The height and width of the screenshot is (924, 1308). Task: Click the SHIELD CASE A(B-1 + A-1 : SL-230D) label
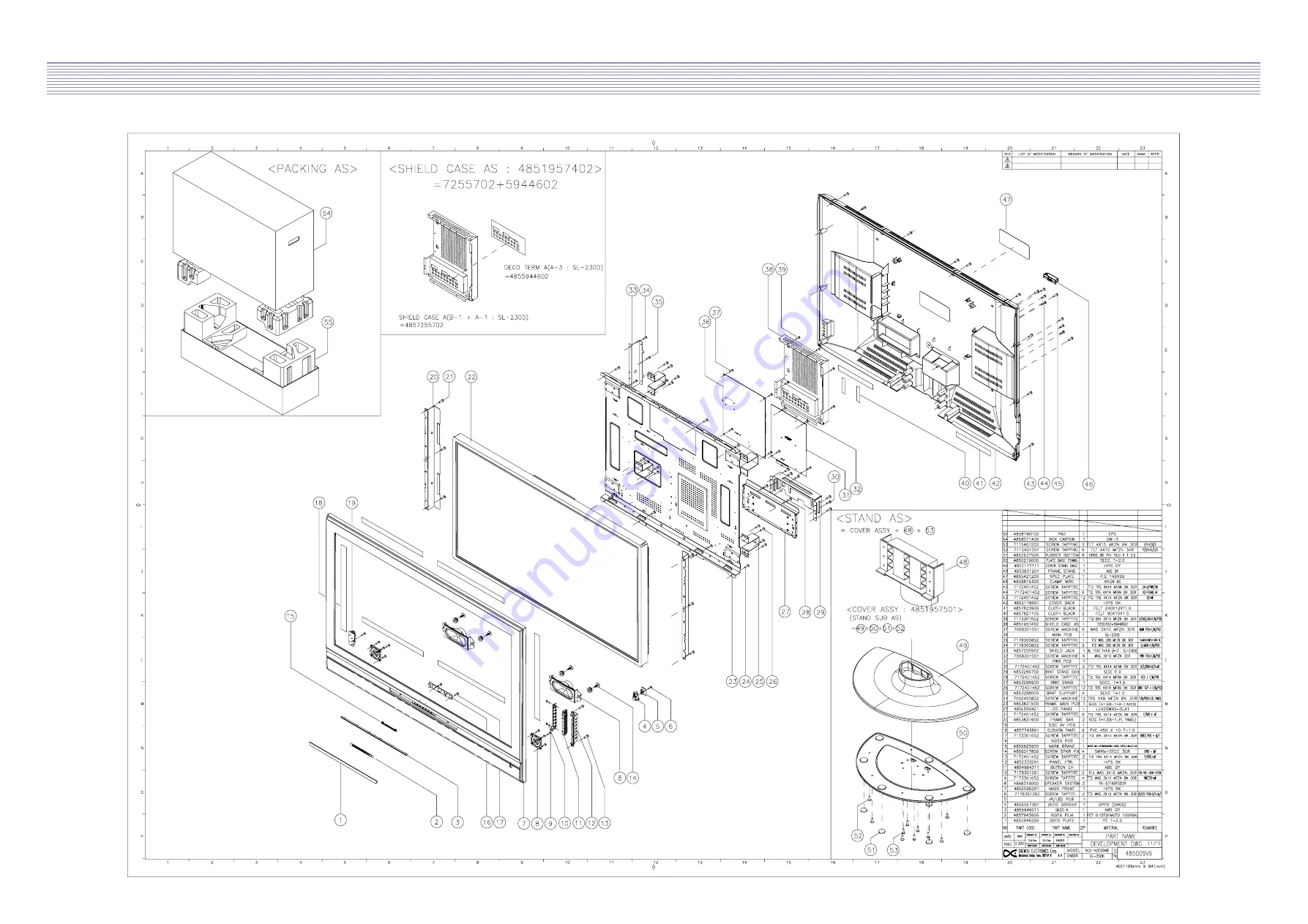point(463,318)
